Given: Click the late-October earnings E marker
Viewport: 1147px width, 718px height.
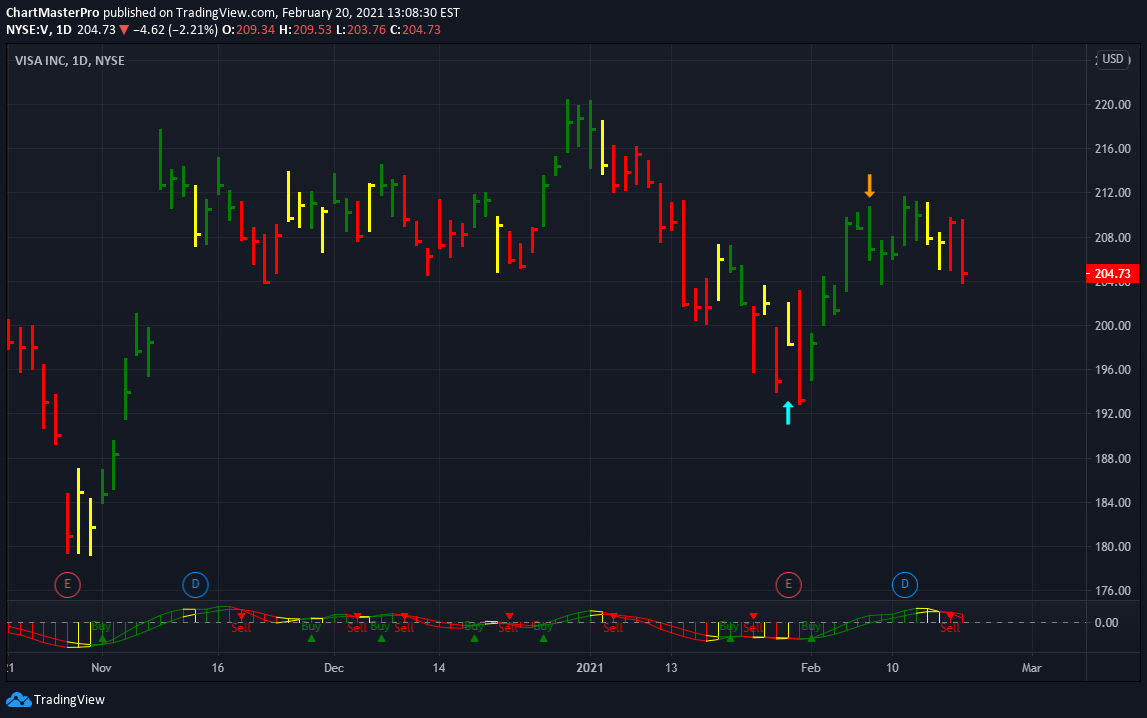Looking at the screenshot, I should pyautogui.click(x=67, y=584).
